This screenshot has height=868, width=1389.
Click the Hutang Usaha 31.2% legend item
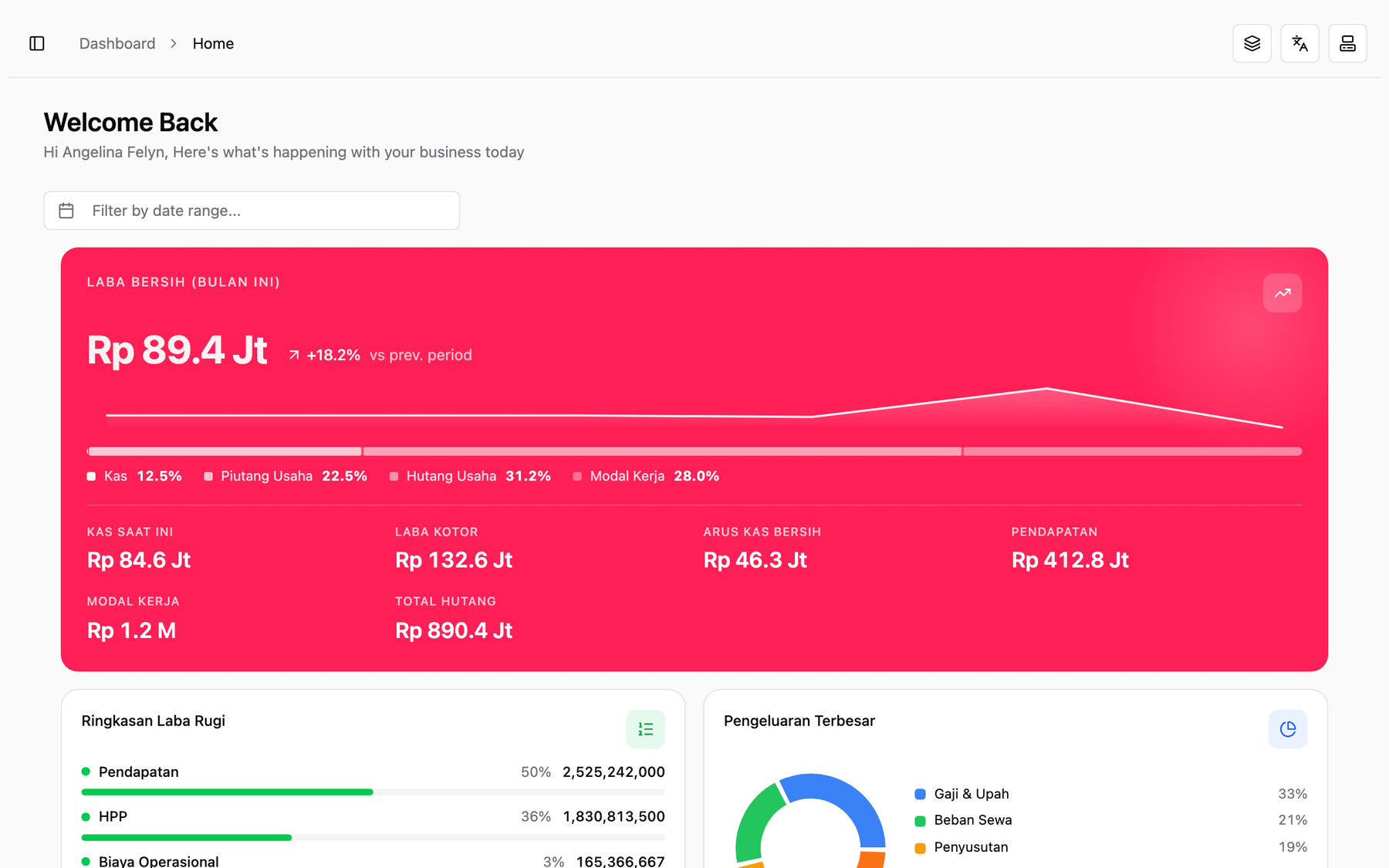pos(470,476)
